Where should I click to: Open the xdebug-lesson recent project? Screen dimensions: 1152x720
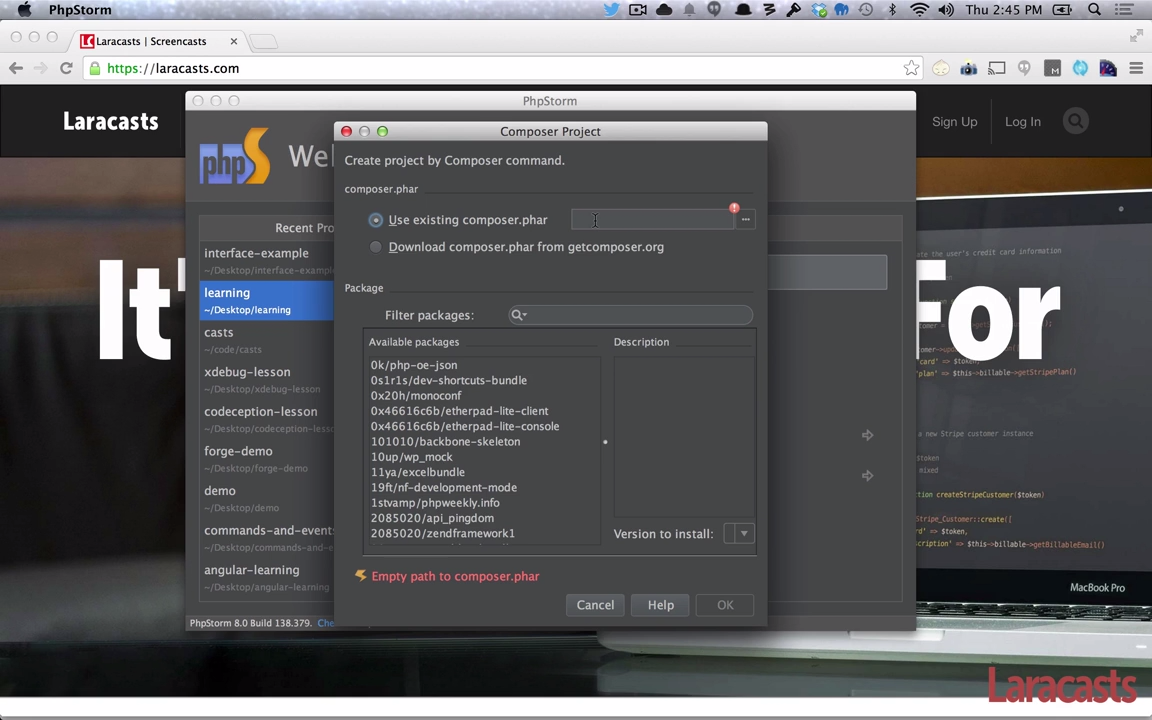pyautogui.click(x=266, y=379)
